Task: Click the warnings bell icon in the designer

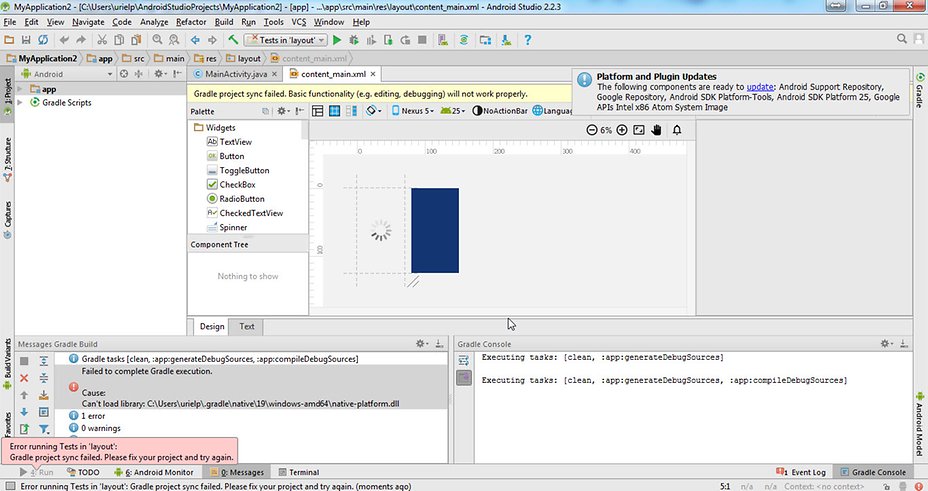Action: (x=677, y=130)
